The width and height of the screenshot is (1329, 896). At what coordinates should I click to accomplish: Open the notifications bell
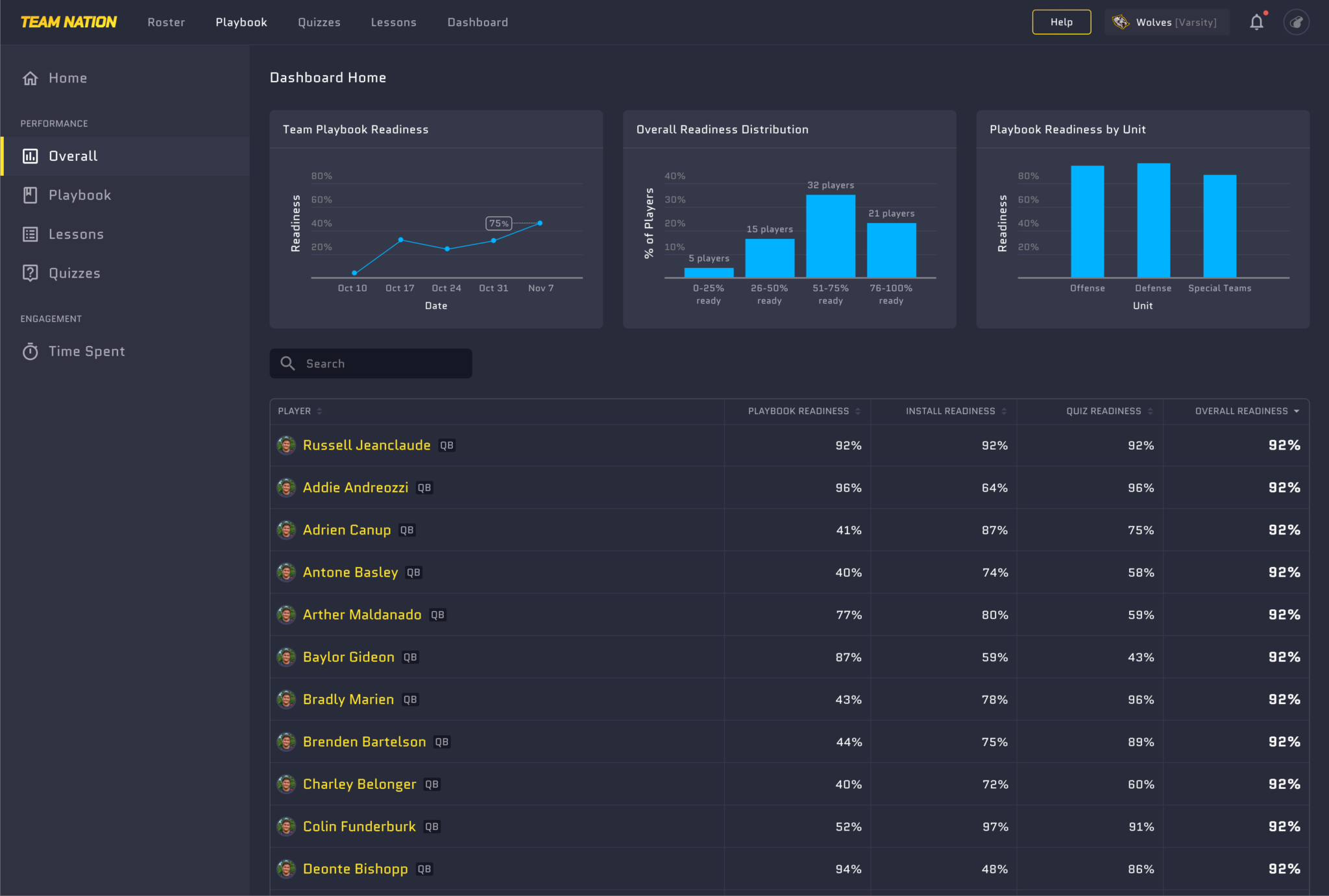click(x=1256, y=21)
